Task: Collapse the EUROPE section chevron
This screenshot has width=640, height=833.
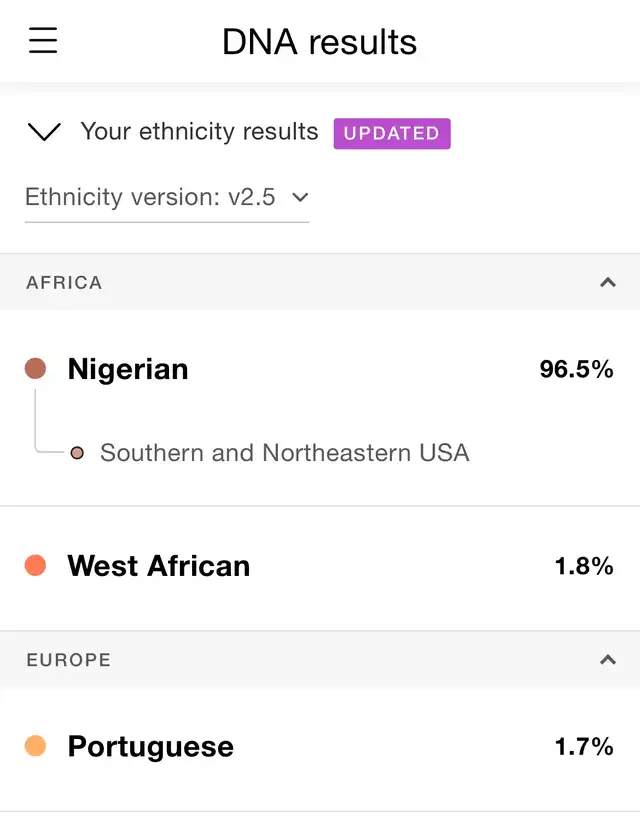Action: 608,660
